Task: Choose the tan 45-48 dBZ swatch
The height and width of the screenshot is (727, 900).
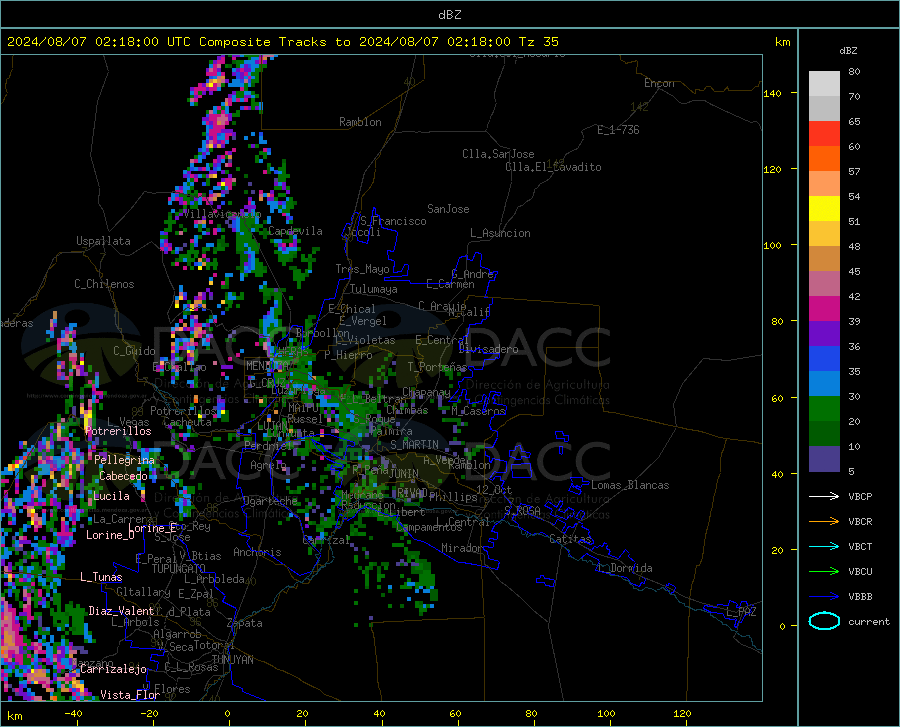Action: (824, 259)
